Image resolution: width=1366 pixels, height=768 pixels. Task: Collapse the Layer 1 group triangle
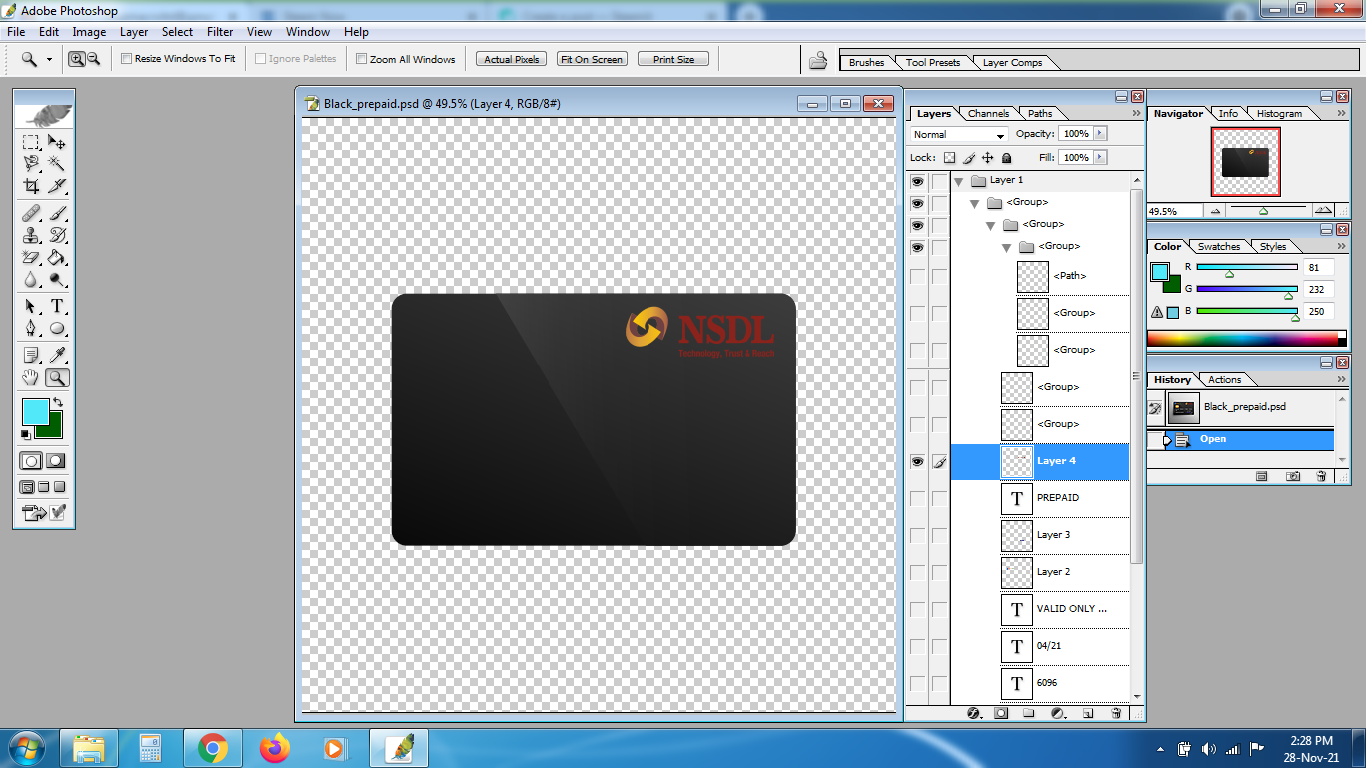tap(958, 181)
